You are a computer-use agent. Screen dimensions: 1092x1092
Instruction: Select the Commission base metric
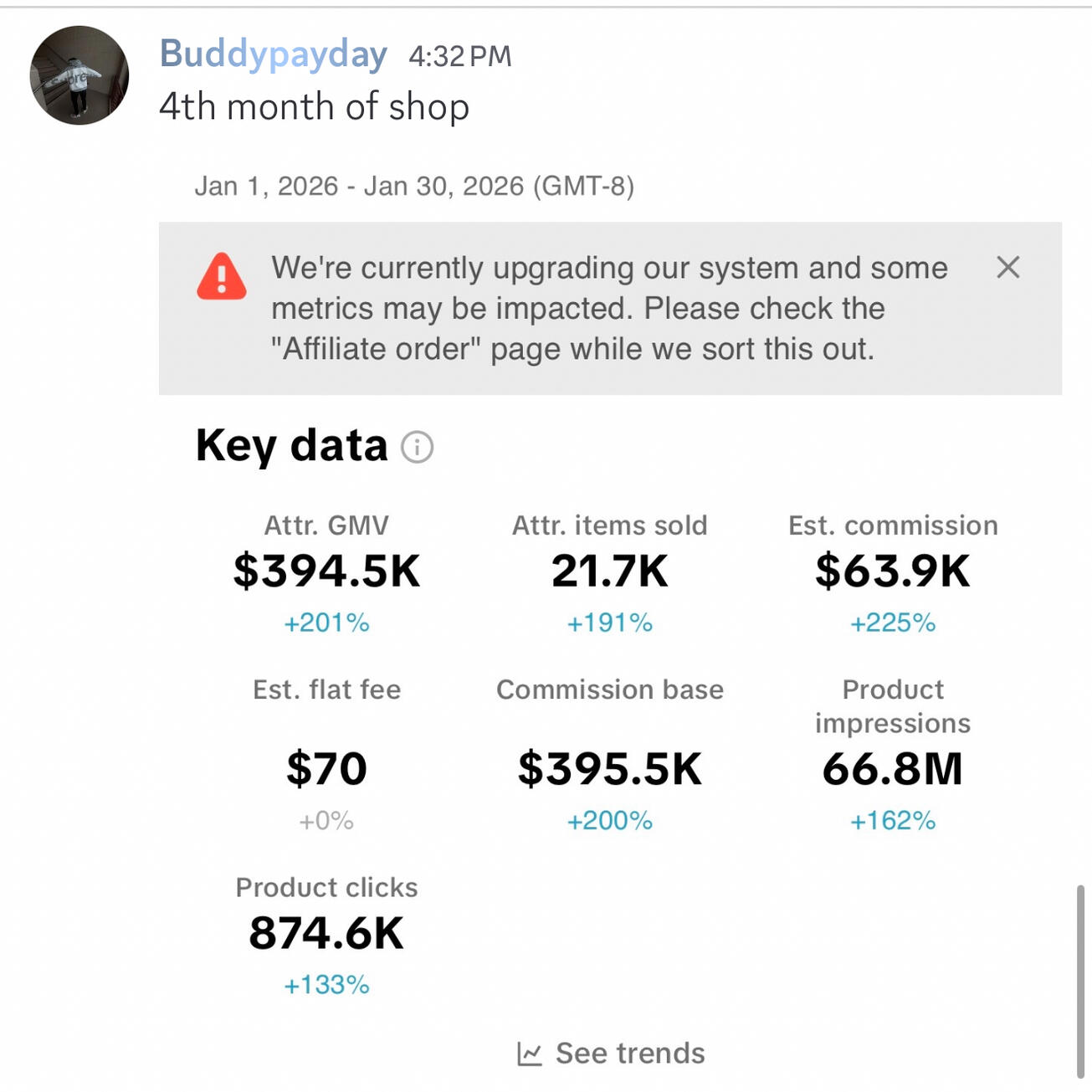(x=609, y=767)
